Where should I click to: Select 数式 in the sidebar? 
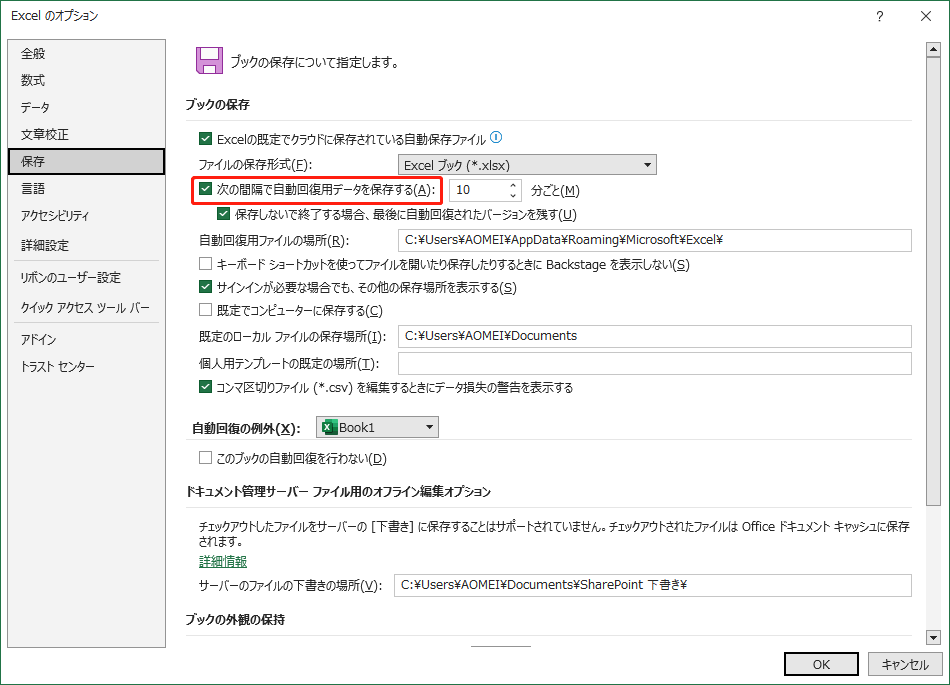click(86, 80)
